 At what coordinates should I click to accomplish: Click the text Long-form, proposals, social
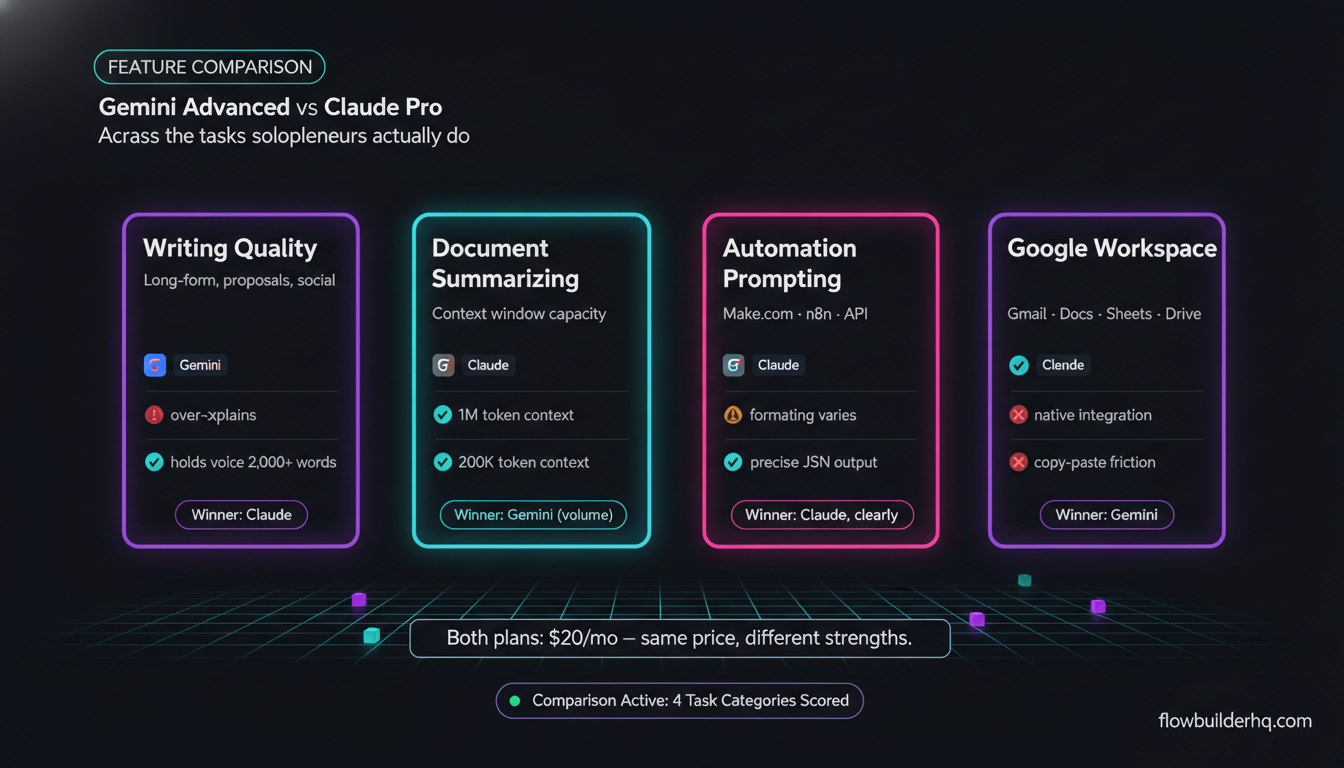pyautogui.click(x=240, y=280)
